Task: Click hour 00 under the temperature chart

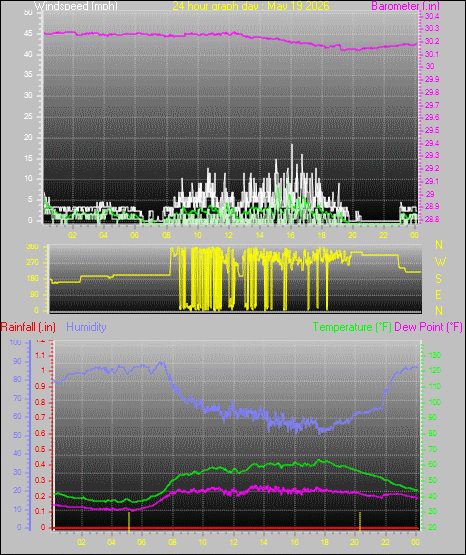Action: [415, 542]
